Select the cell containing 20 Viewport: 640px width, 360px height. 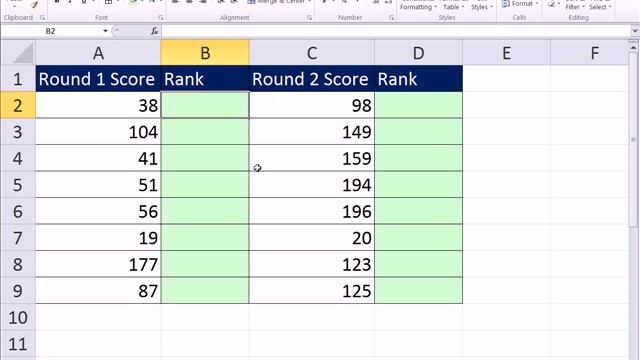tap(312, 238)
